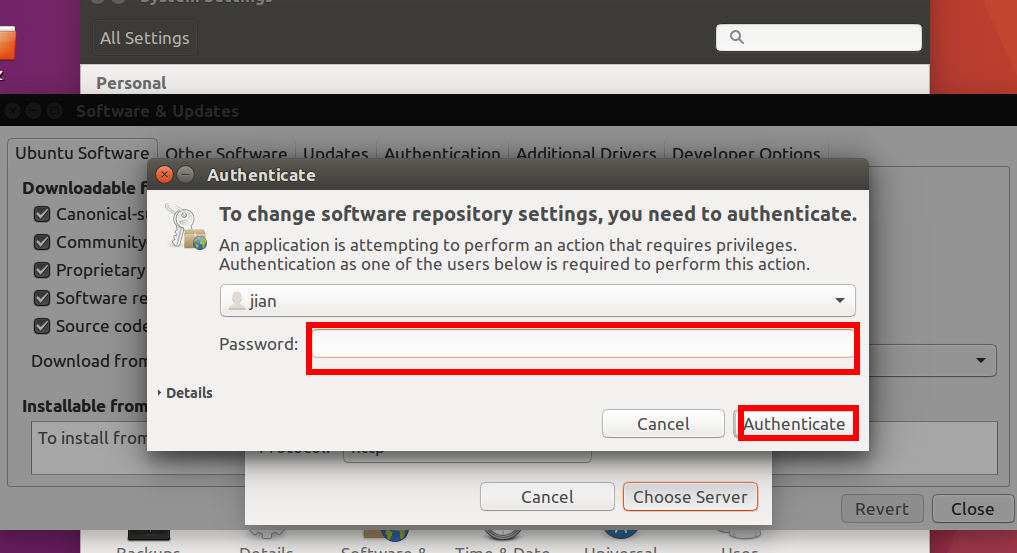This screenshot has height=553, width=1017.
Task: Go to Developer Options tab
Action: [746, 154]
